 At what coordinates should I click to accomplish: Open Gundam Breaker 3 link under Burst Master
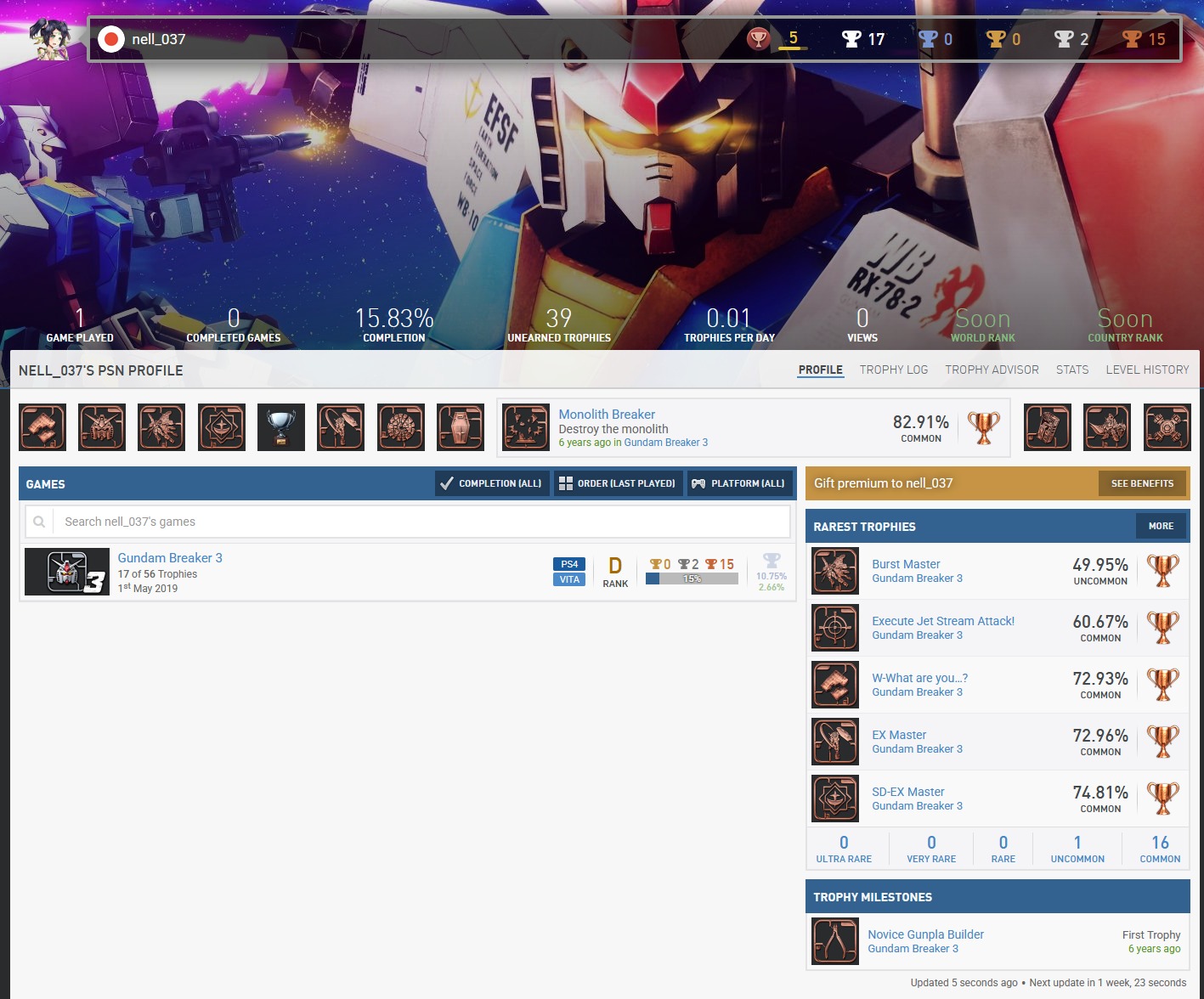coord(917,579)
